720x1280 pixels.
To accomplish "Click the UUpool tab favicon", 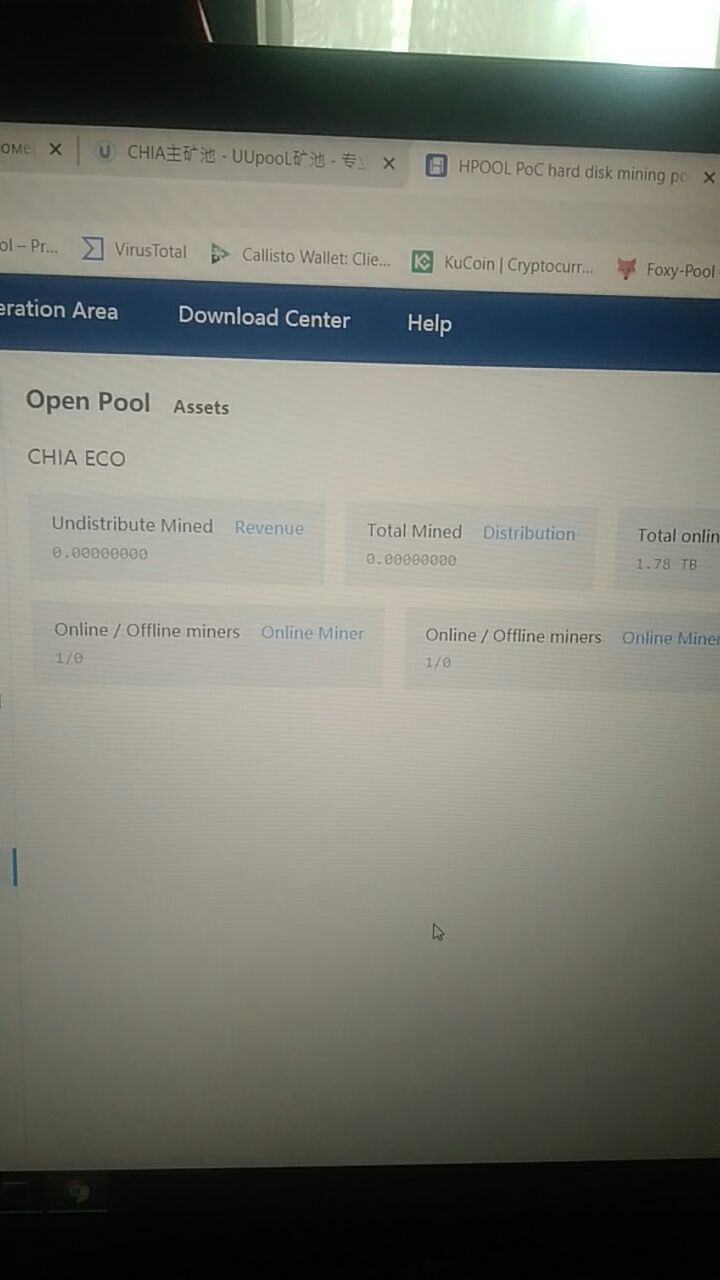I will 105,153.
